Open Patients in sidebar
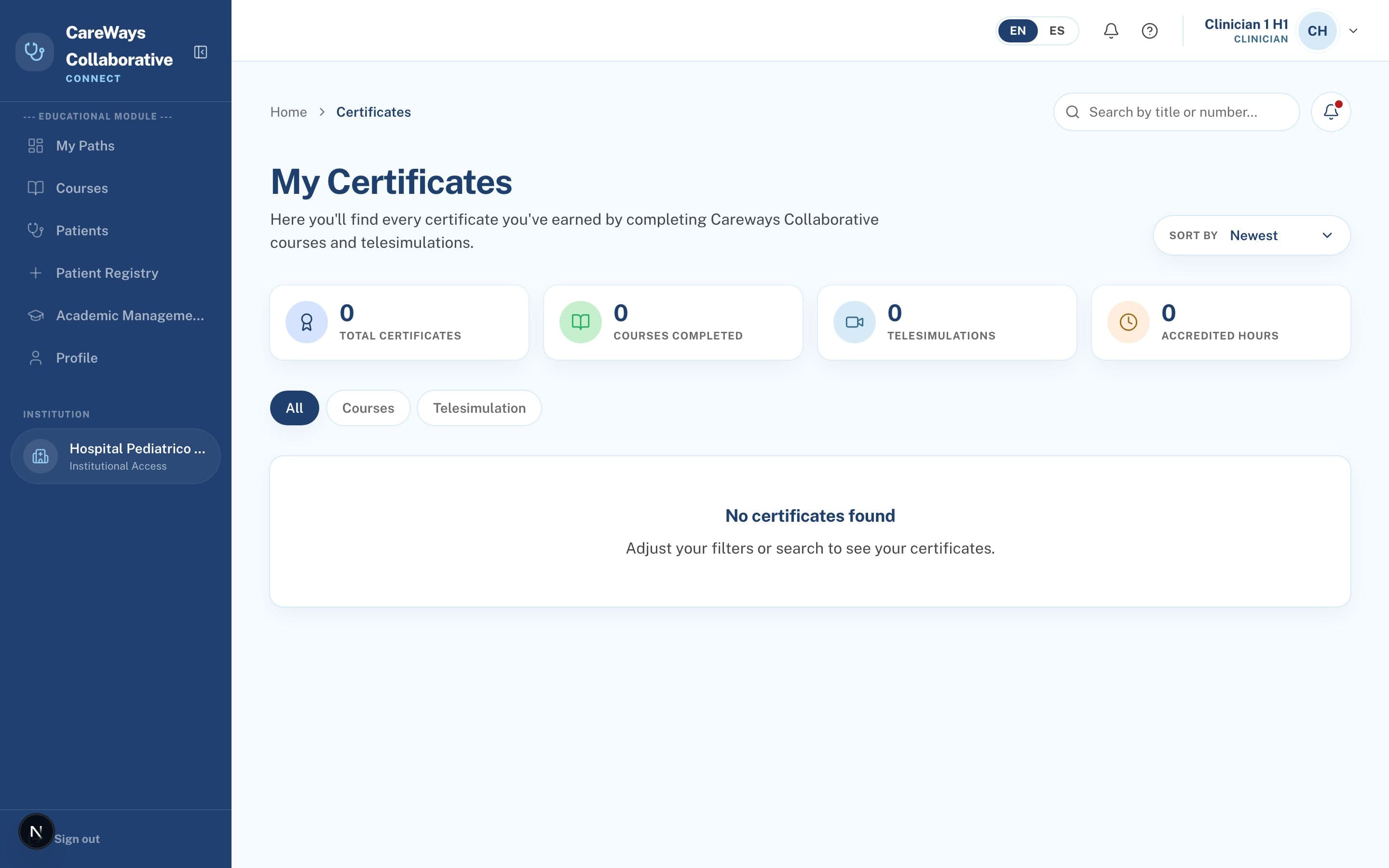 [x=115, y=231]
